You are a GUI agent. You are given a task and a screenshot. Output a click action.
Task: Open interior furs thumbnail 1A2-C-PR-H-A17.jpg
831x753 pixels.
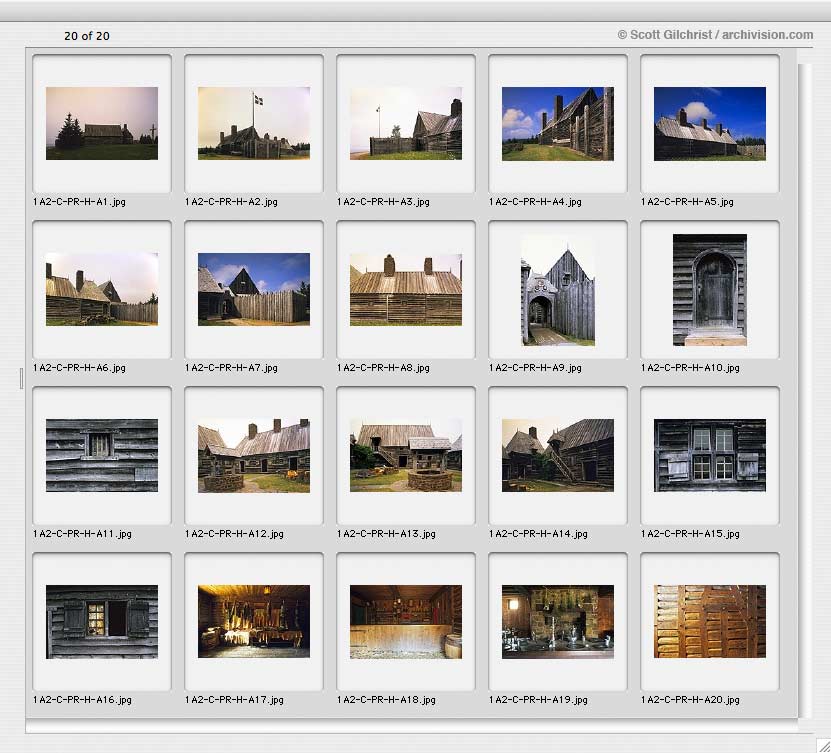tap(254, 621)
